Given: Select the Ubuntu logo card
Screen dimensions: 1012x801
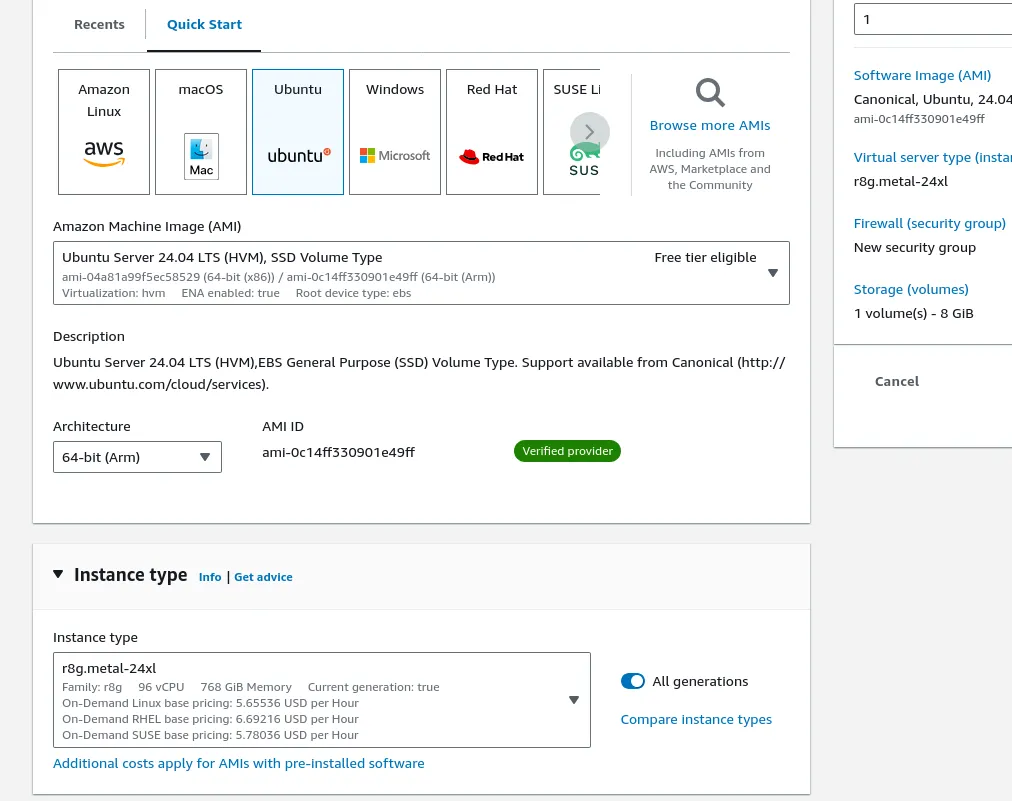Looking at the screenshot, I should (x=297, y=155).
